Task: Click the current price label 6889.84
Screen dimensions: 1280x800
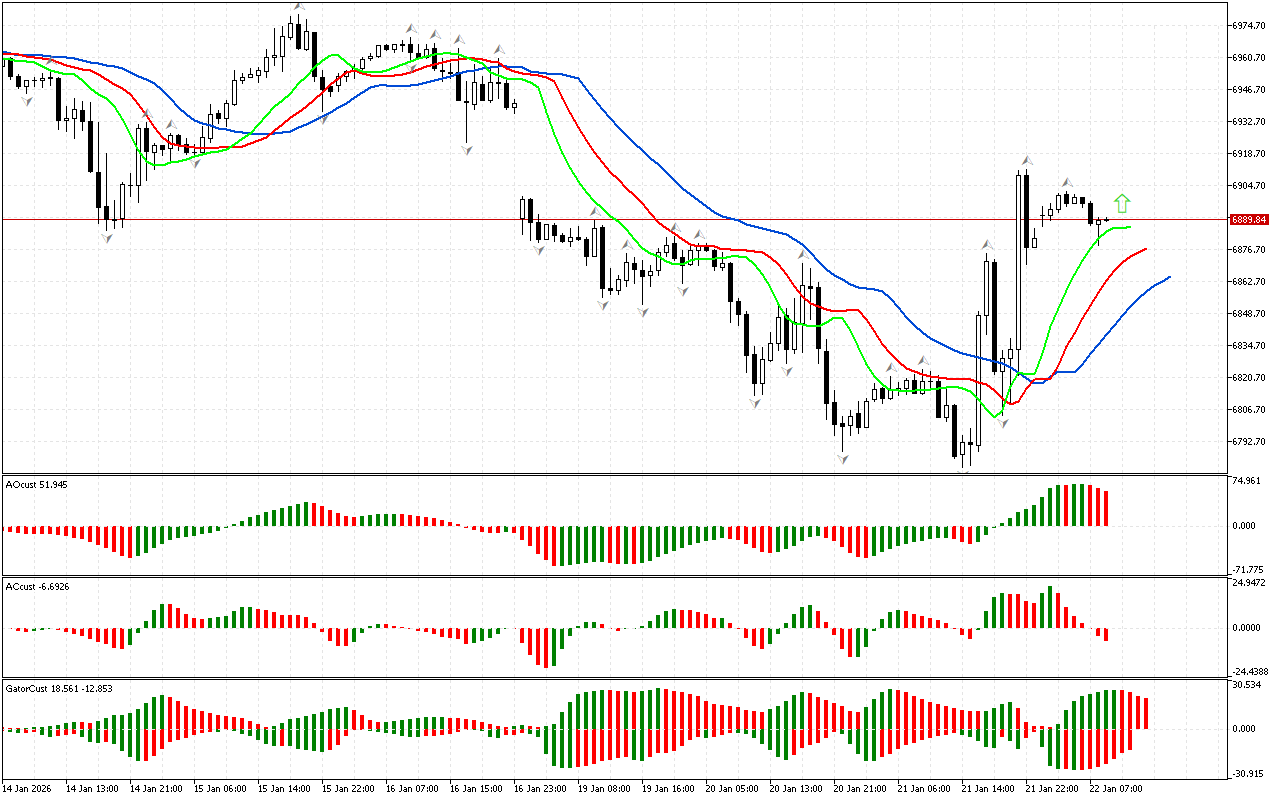Action: 1249,220
